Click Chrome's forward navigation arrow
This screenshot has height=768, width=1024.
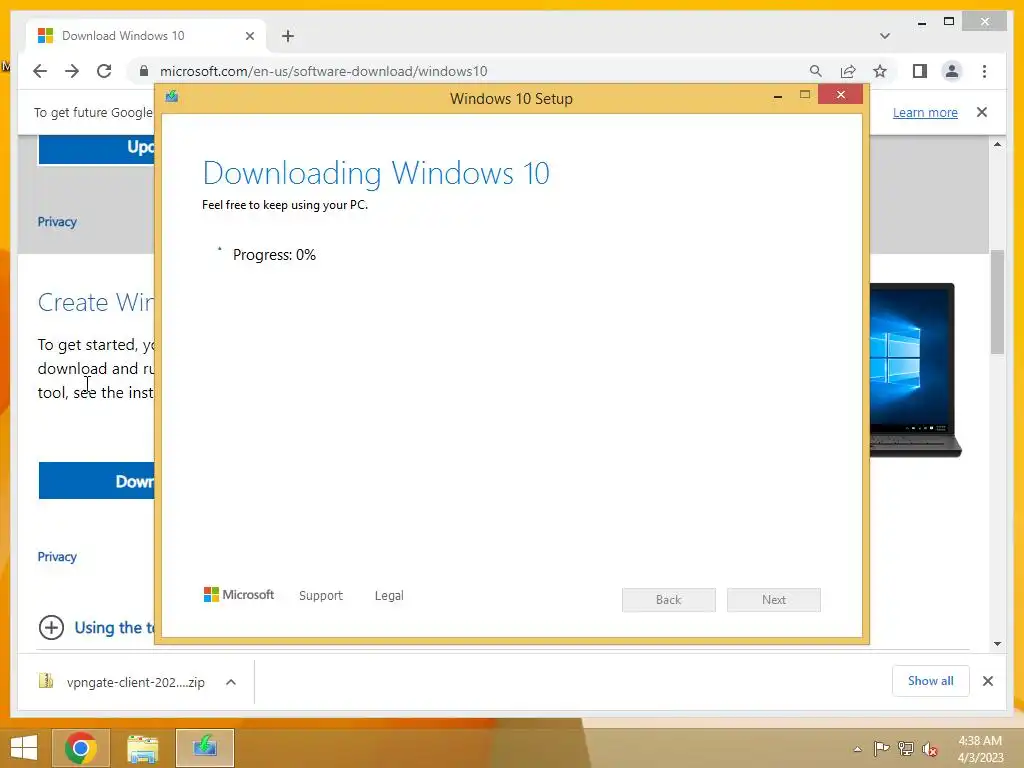72,71
